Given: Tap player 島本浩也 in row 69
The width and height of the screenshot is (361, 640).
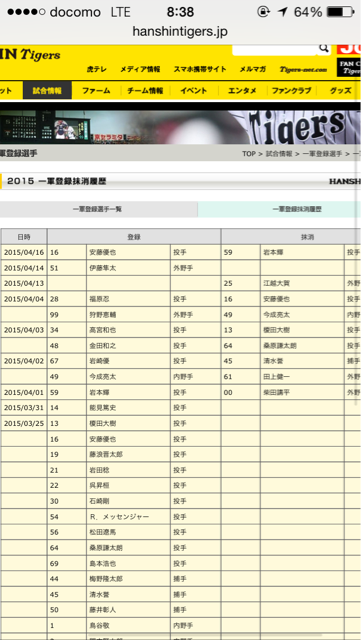Looking at the screenshot, I should click(x=103, y=563).
